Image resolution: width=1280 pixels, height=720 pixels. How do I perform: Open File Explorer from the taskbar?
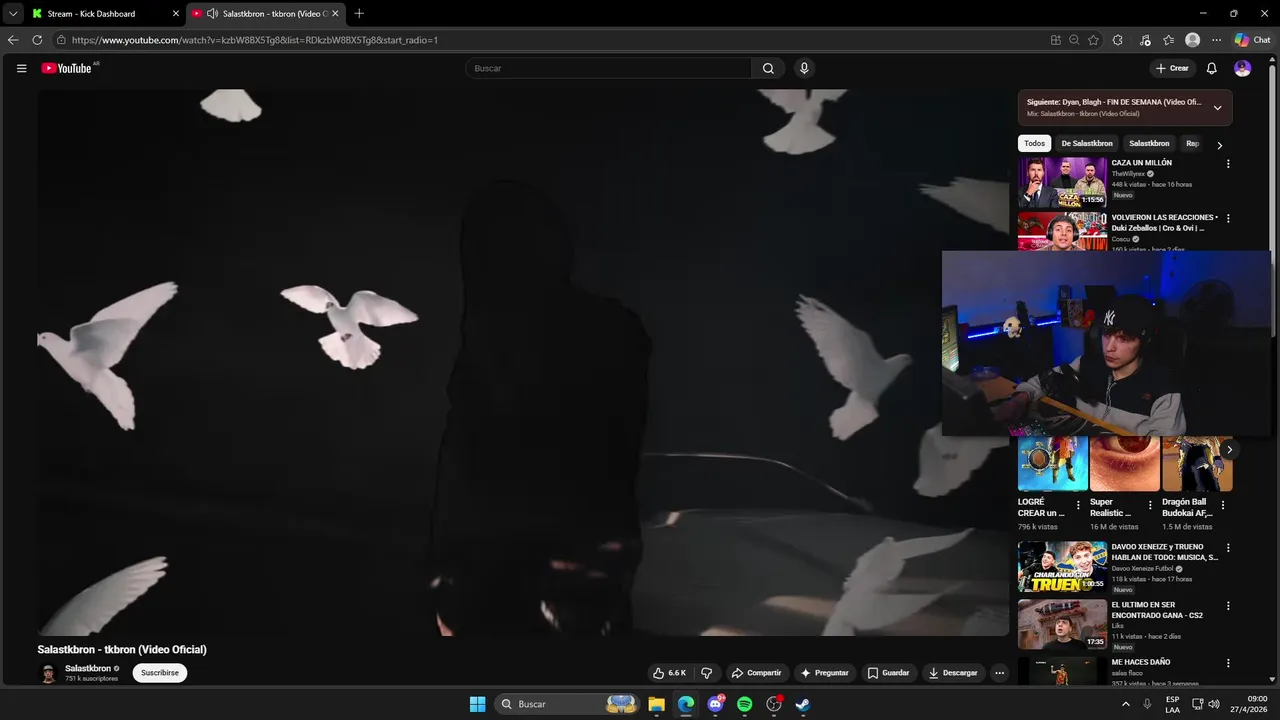(657, 704)
